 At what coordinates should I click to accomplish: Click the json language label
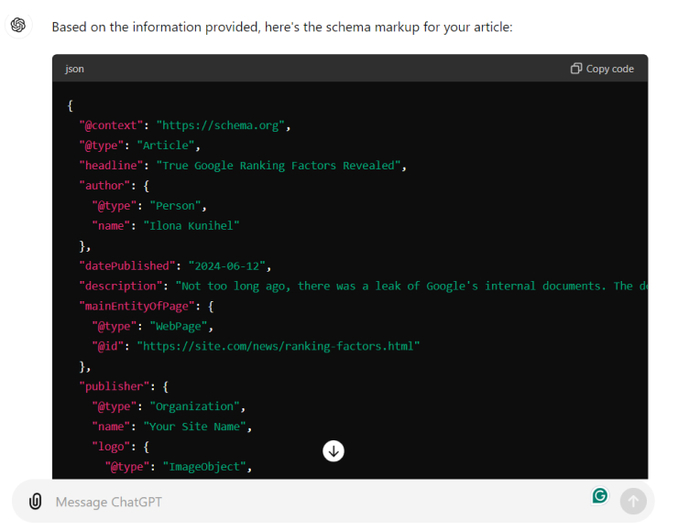point(75,69)
